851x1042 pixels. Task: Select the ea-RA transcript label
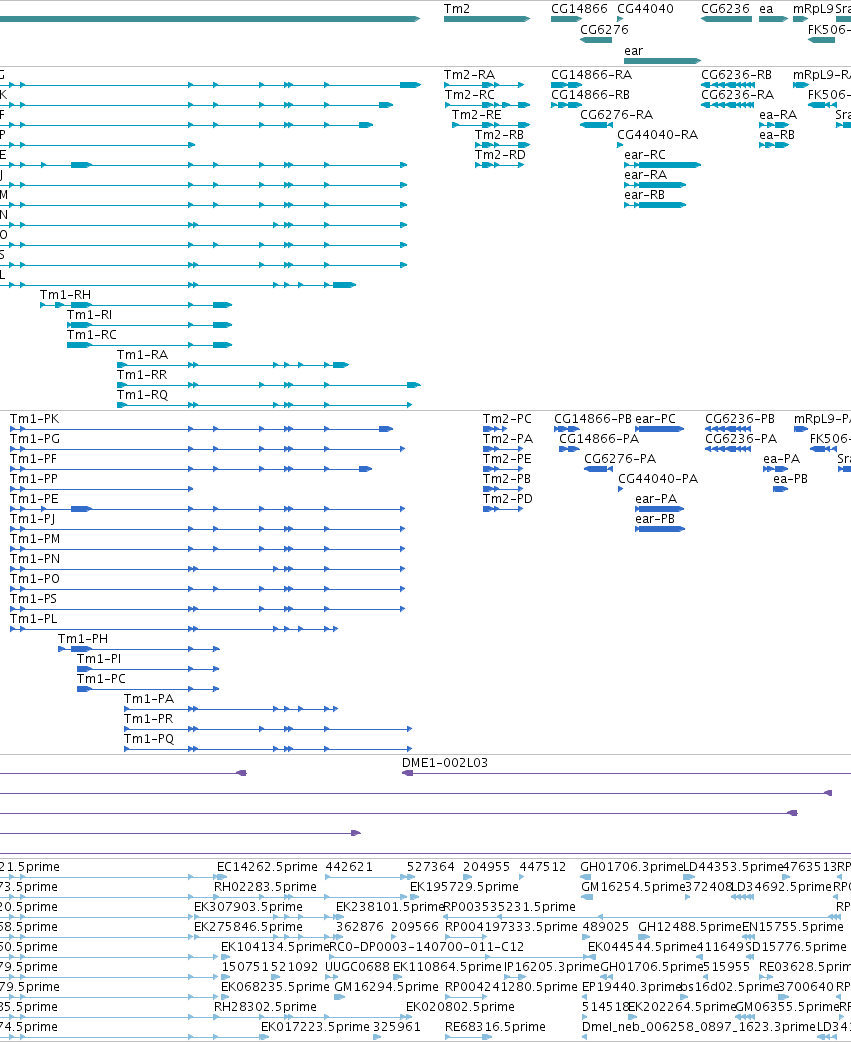[x=778, y=114]
